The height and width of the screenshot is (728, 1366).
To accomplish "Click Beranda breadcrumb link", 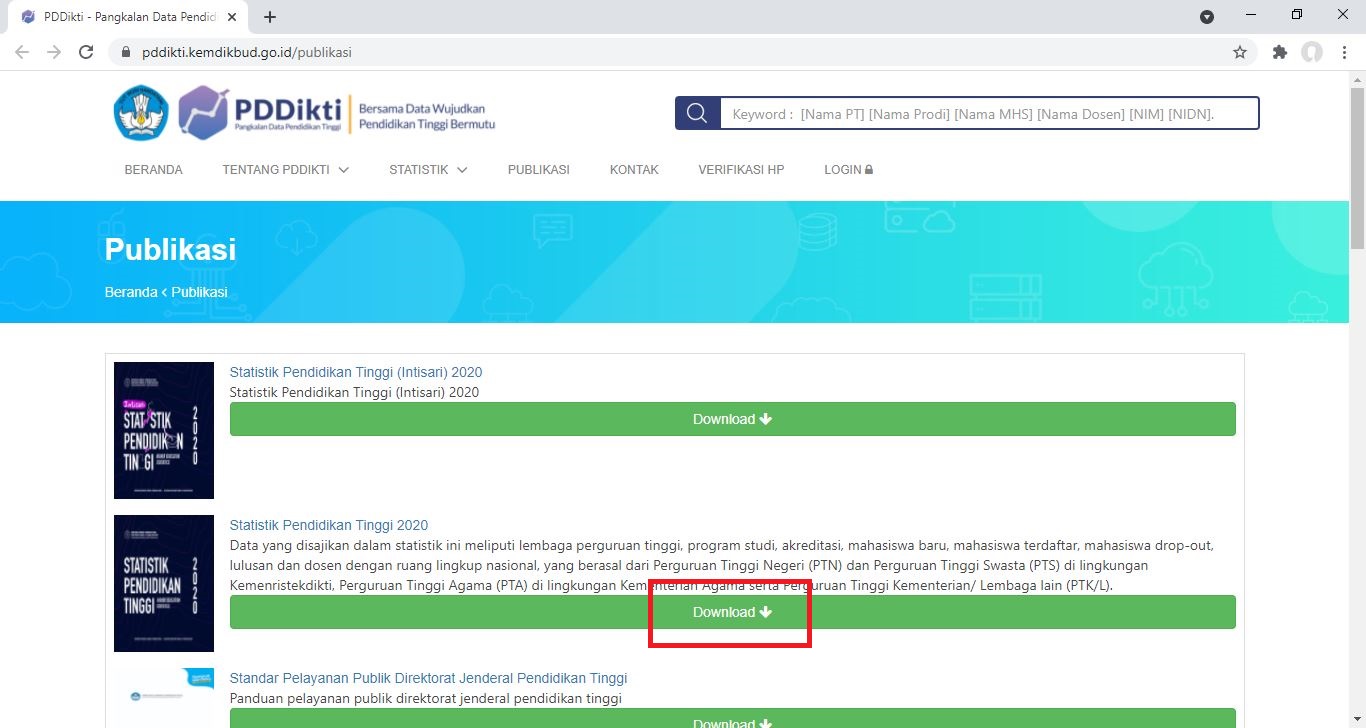I will [131, 292].
